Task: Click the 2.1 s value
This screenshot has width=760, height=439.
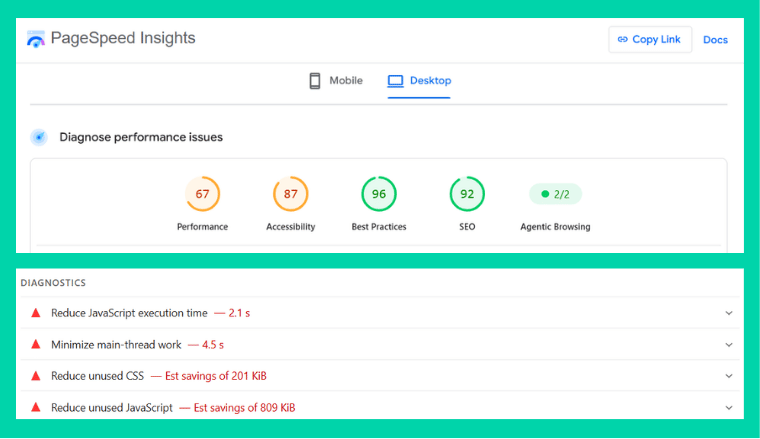Action: click(x=239, y=313)
